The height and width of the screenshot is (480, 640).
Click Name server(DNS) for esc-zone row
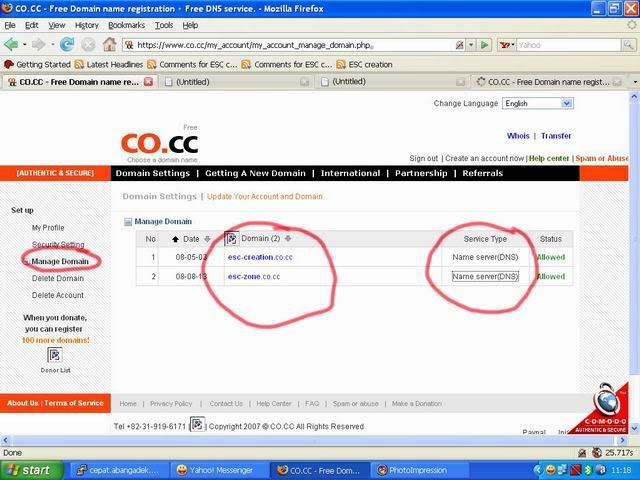click(485, 277)
